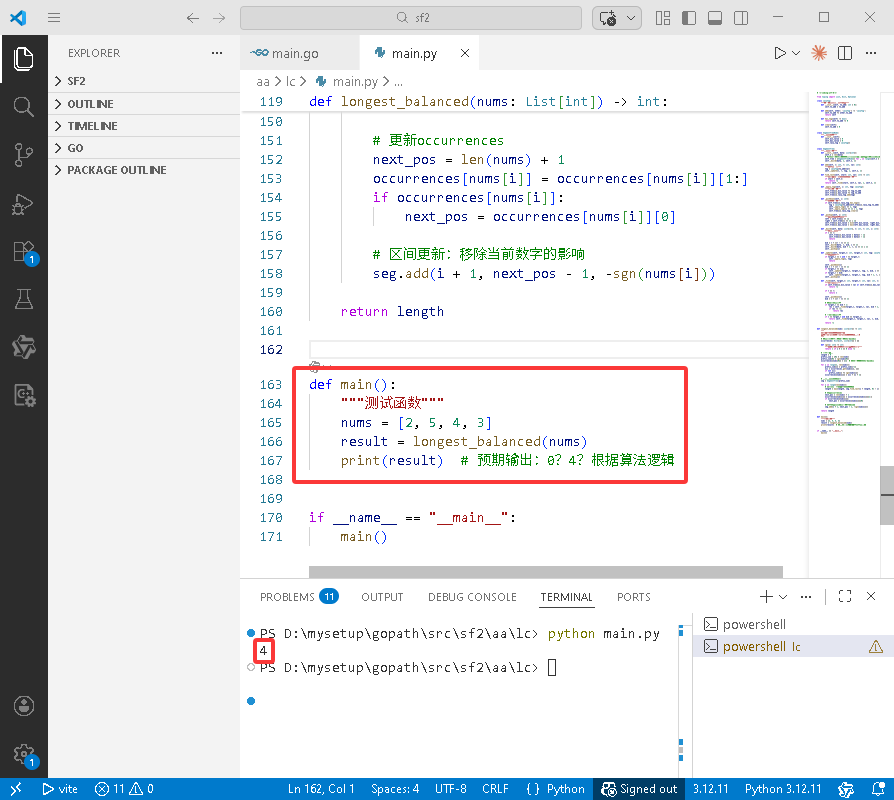The width and height of the screenshot is (894, 800).
Task: Click Run Python File play button
Action: [779, 53]
